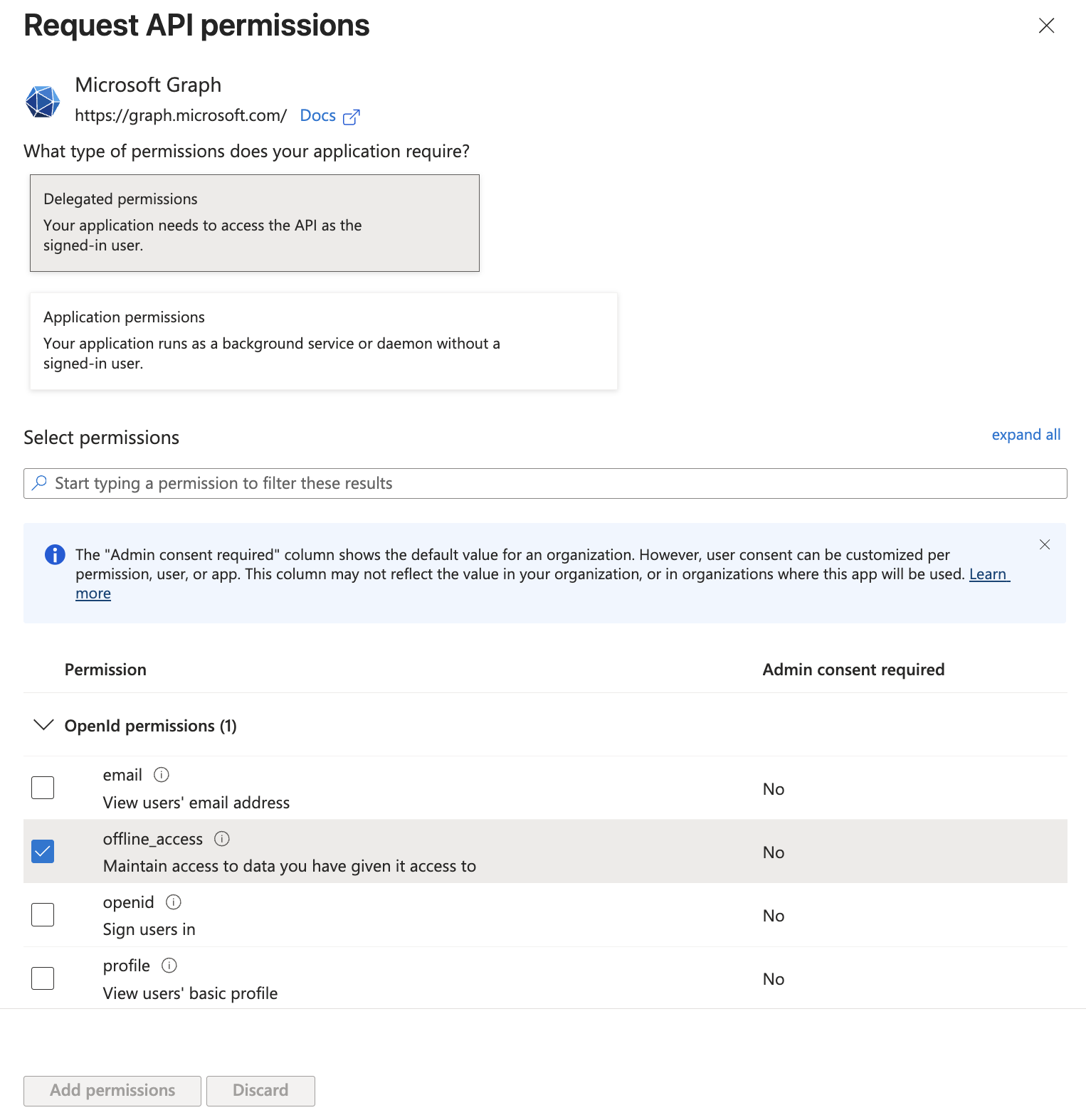Check the profile permission checkbox

pyautogui.click(x=42, y=978)
